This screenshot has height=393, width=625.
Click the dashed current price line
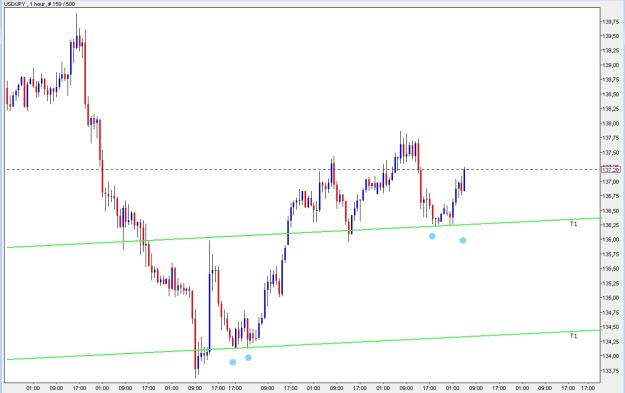(303, 170)
